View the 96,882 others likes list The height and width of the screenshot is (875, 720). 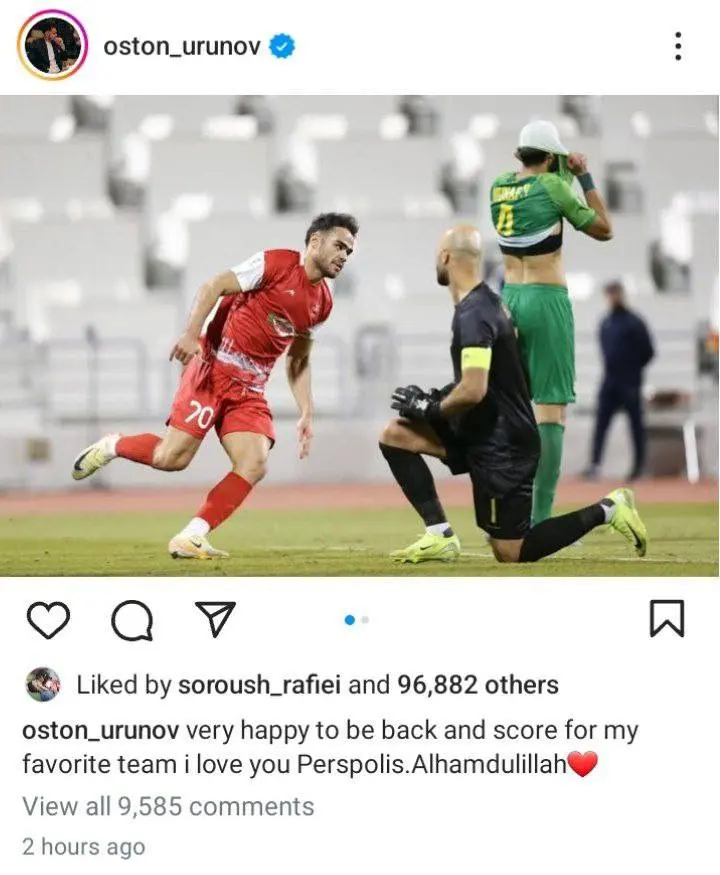tap(478, 685)
